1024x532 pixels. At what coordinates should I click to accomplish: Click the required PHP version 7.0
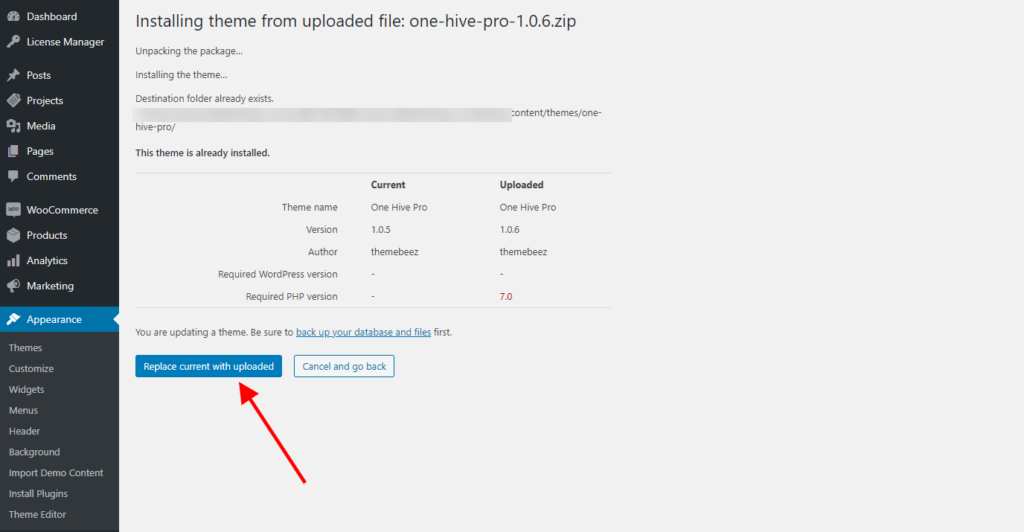click(506, 296)
